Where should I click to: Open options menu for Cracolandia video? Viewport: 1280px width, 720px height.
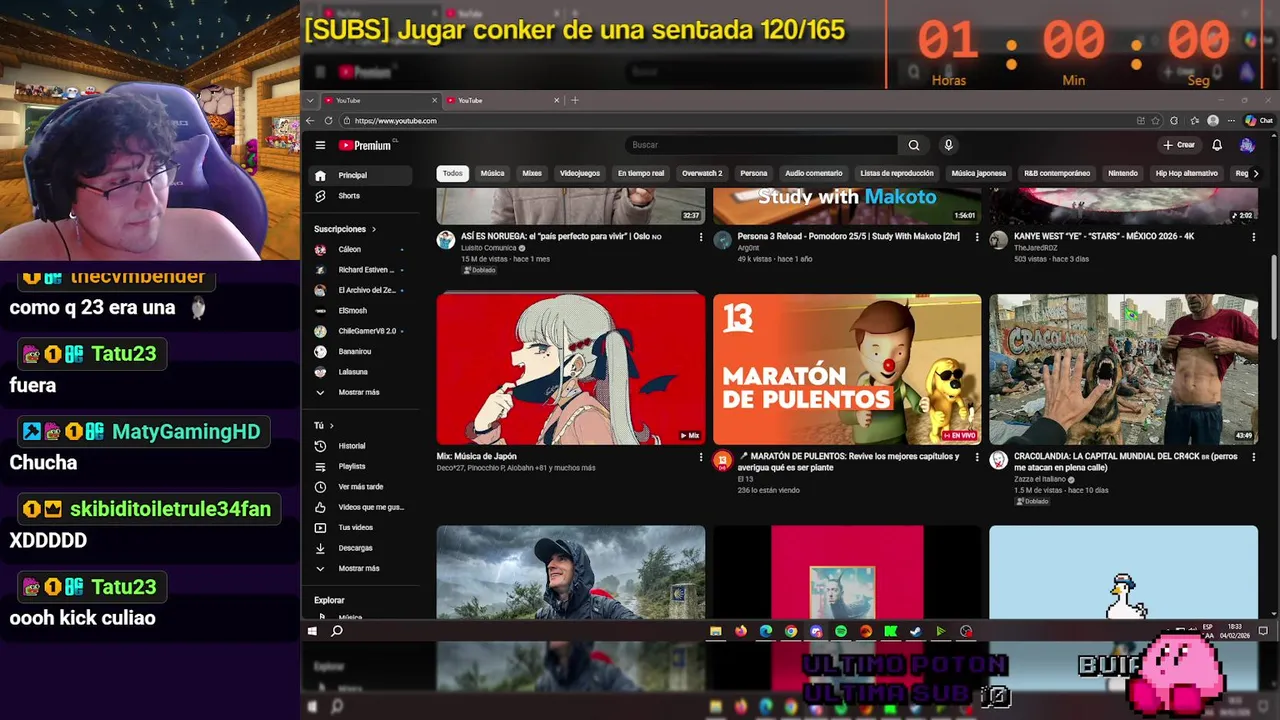coord(1253,457)
